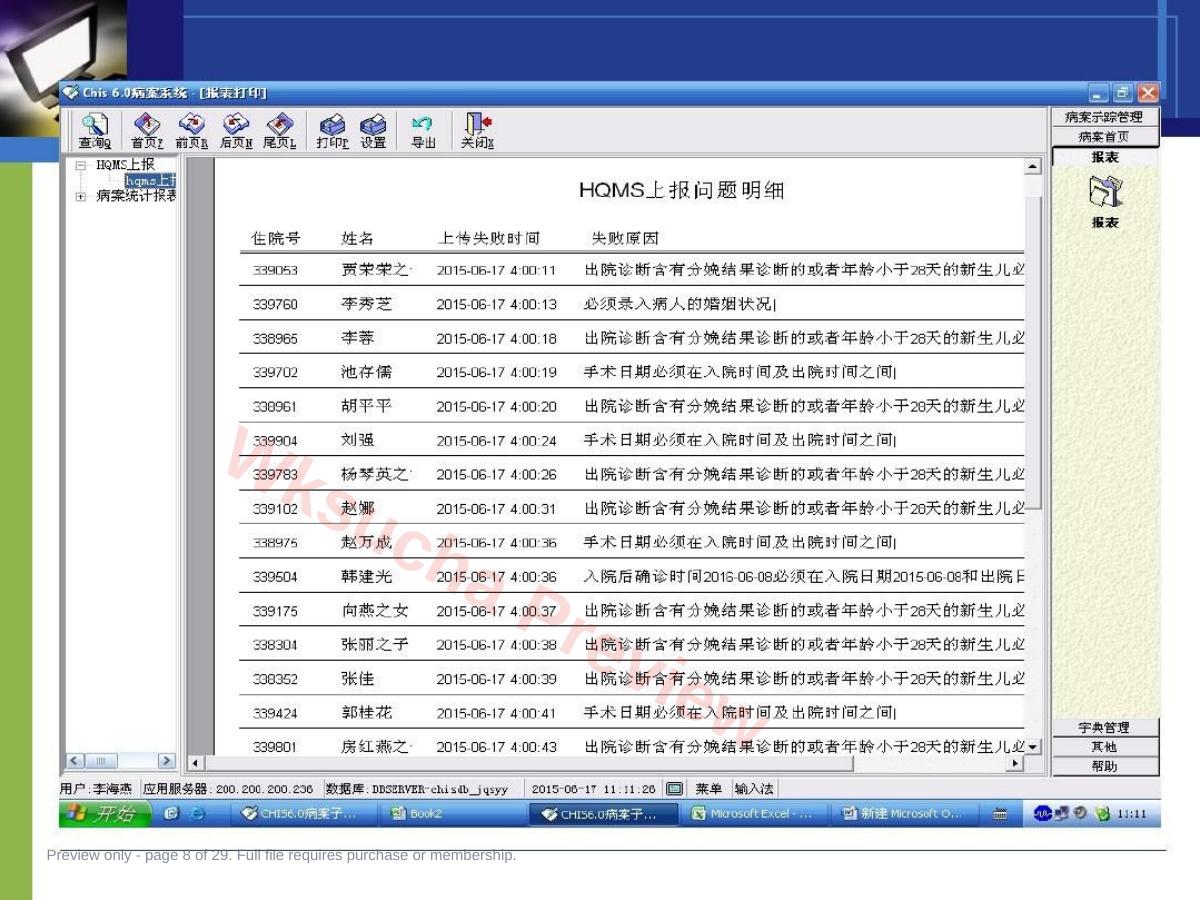Click patient name 李秀芝
This screenshot has width=1200, height=900.
(366, 304)
